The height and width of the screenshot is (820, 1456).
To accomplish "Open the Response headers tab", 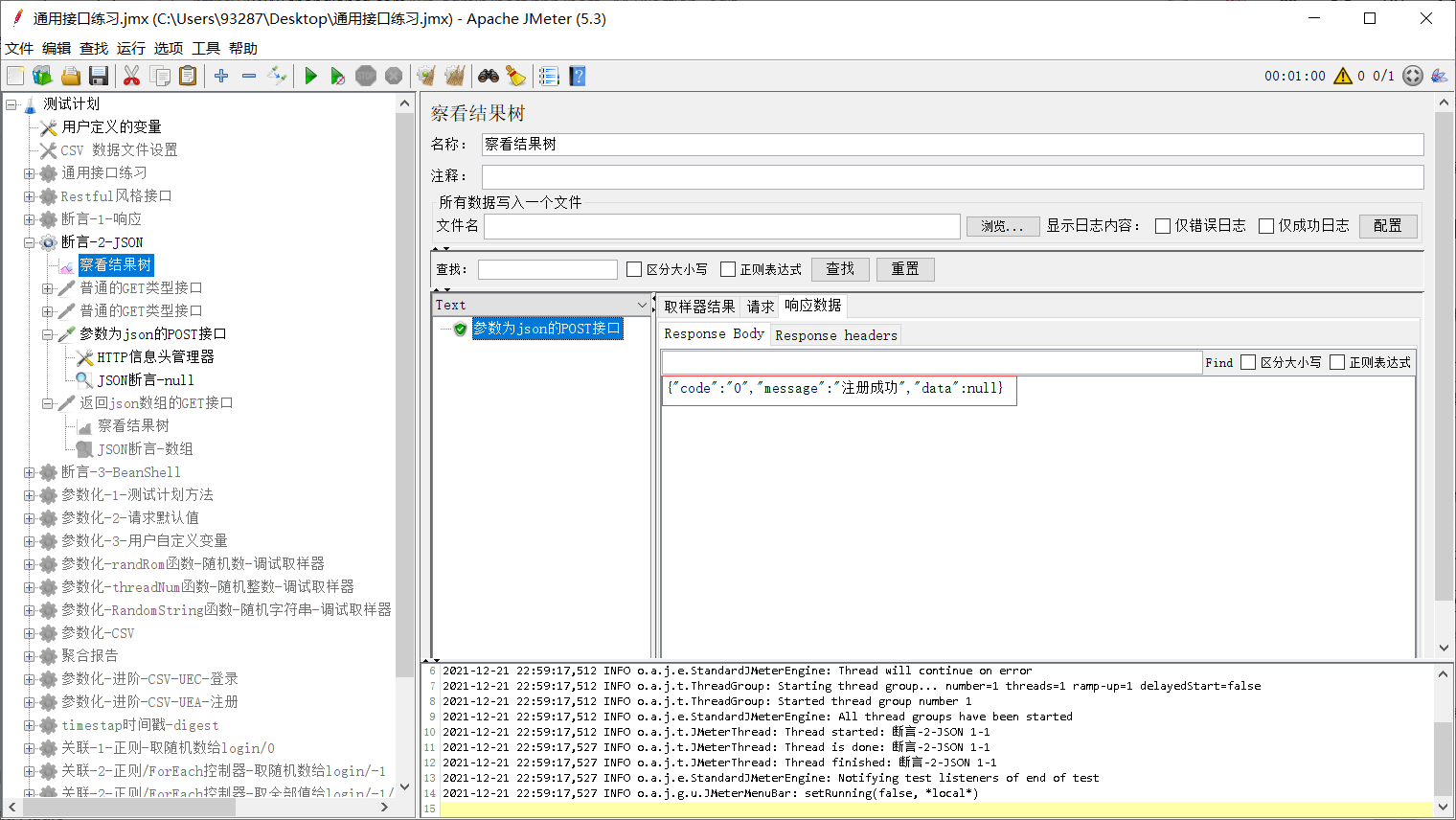I will point(836,335).
